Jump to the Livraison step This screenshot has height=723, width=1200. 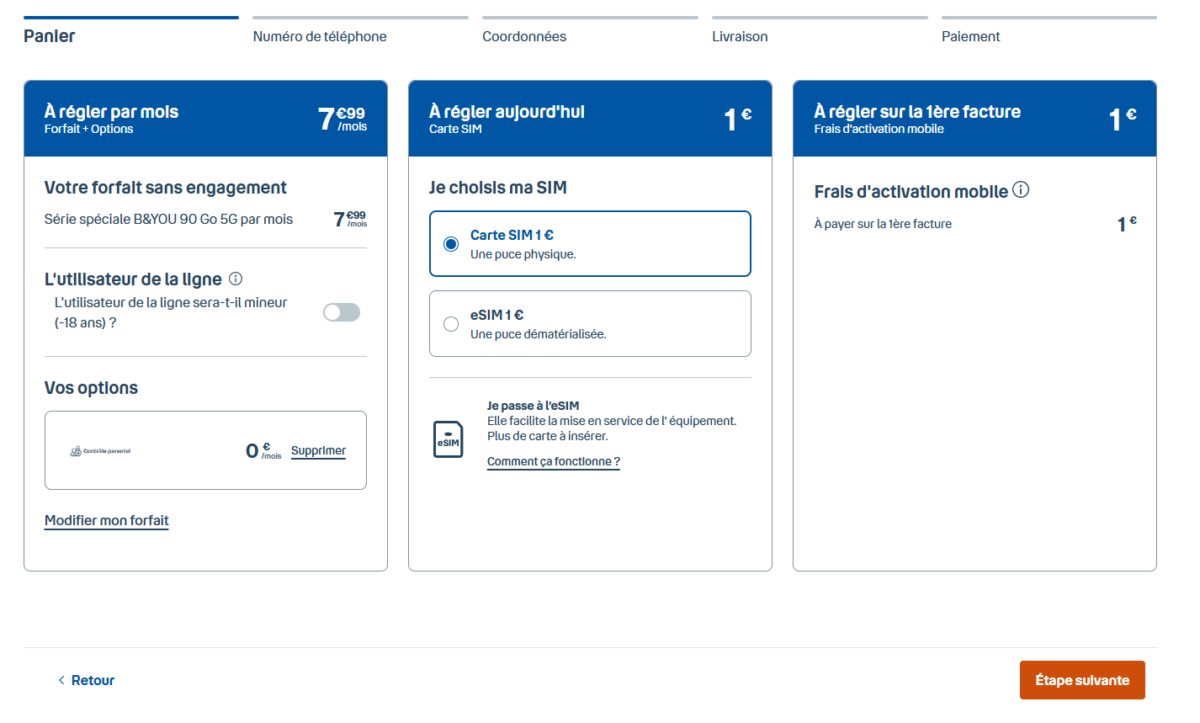click(x=739, y=36)
